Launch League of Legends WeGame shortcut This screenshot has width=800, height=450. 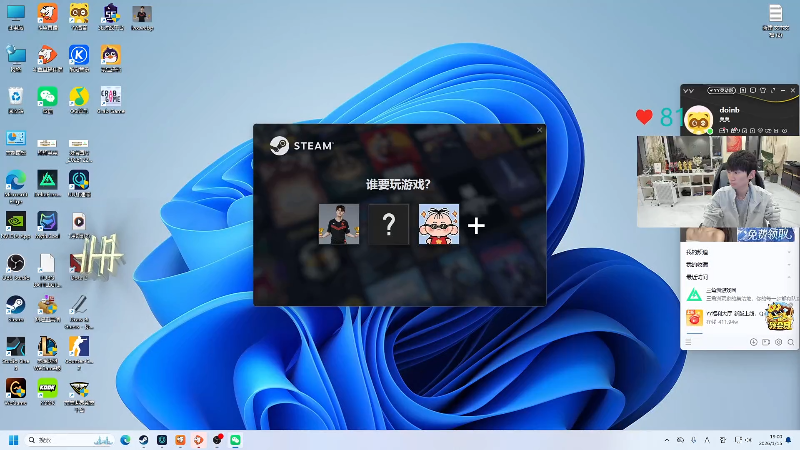point(47,353)
